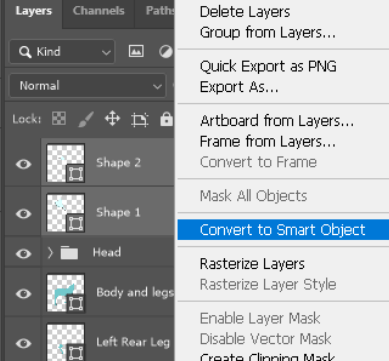The height and width of the screenshot is (361, 389).
Task: Switch to the Channels tab
Action: pos(99,11)
